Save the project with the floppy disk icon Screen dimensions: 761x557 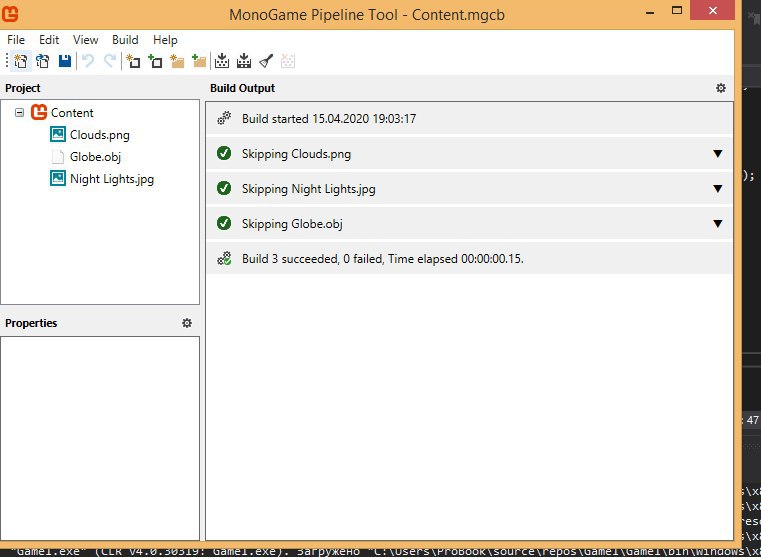(x=65, y=61)
